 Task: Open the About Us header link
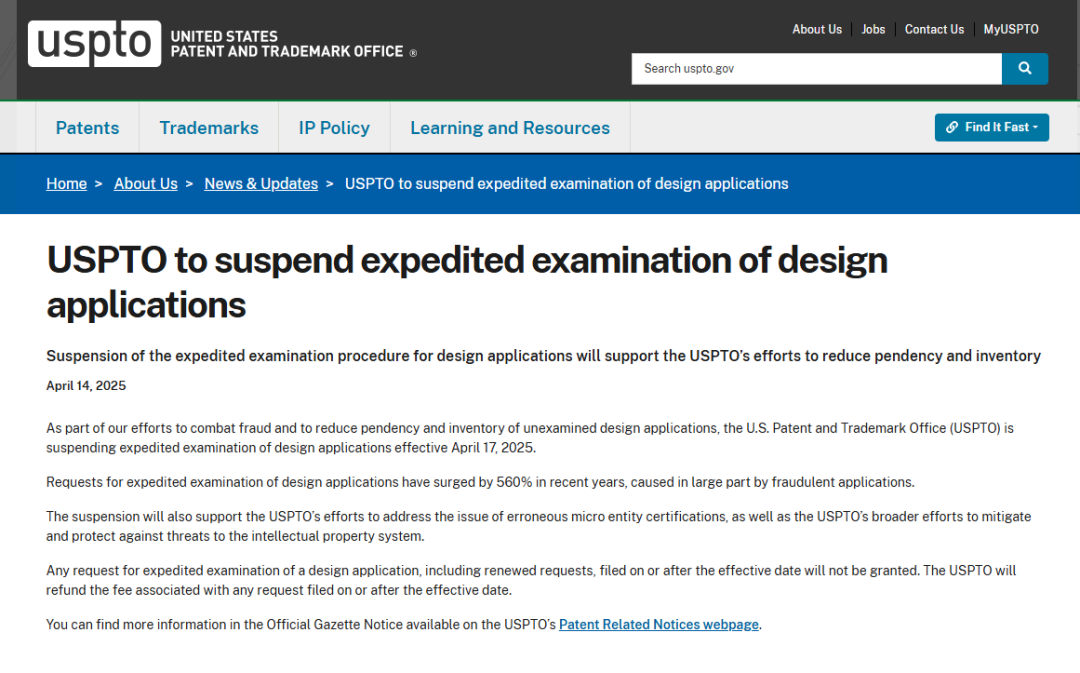pyautogui.click(x=817, y=29)
